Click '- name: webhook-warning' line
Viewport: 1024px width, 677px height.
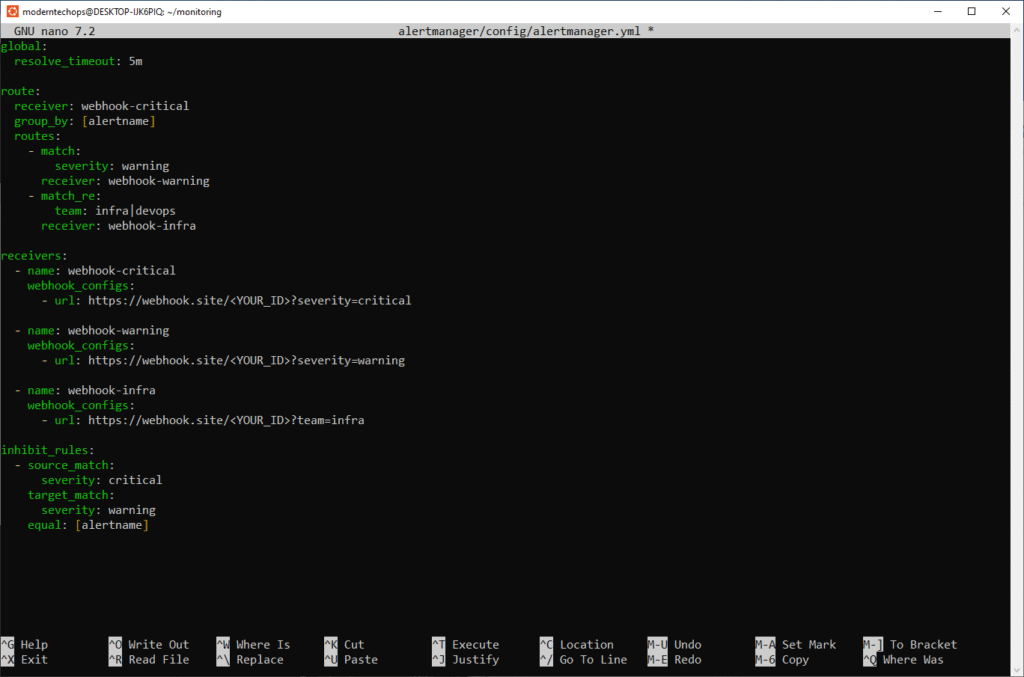(92, 330)
